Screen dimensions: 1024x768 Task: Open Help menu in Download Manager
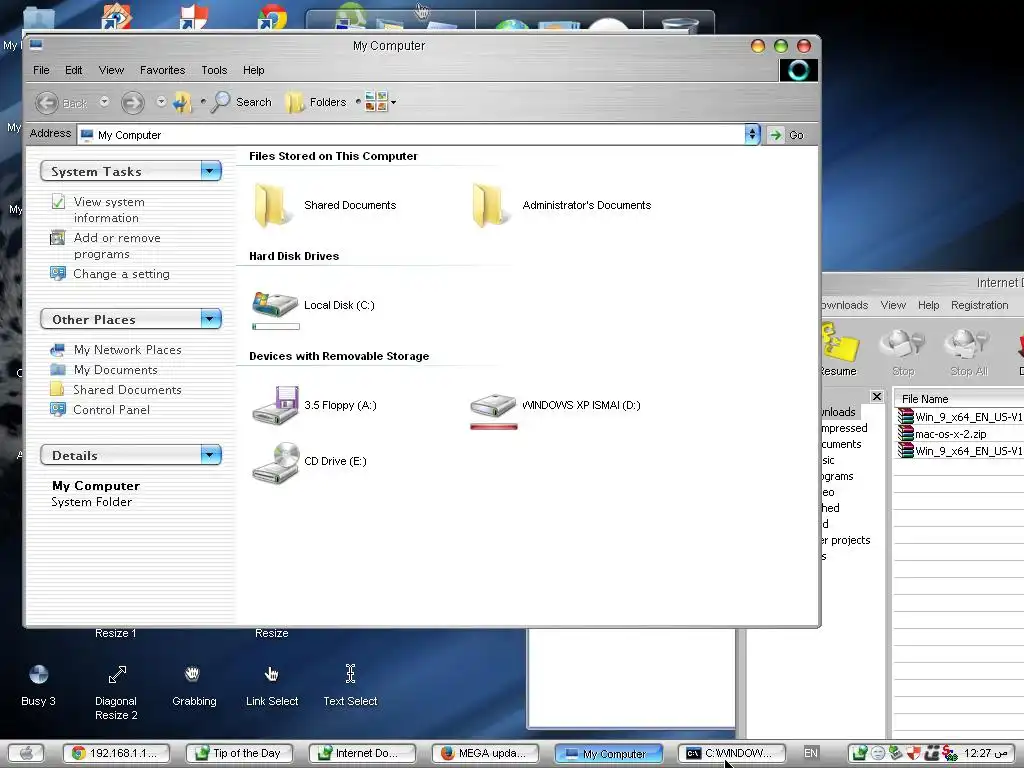pos(928,305)
